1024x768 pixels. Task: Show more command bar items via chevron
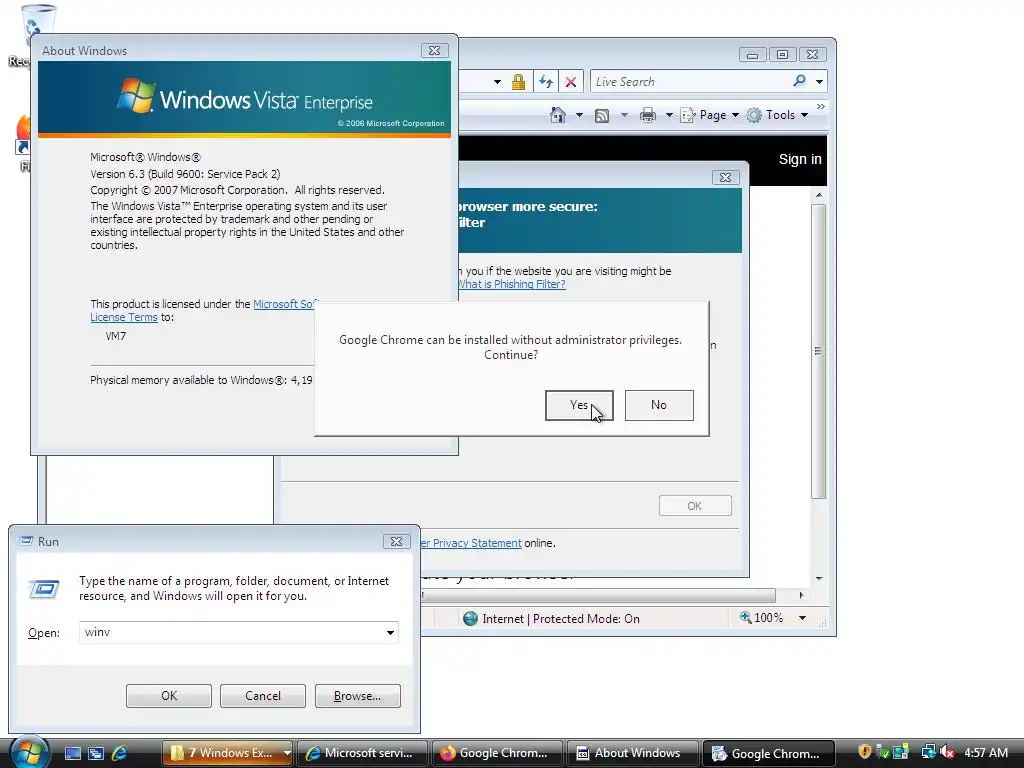tap(821, 106)
